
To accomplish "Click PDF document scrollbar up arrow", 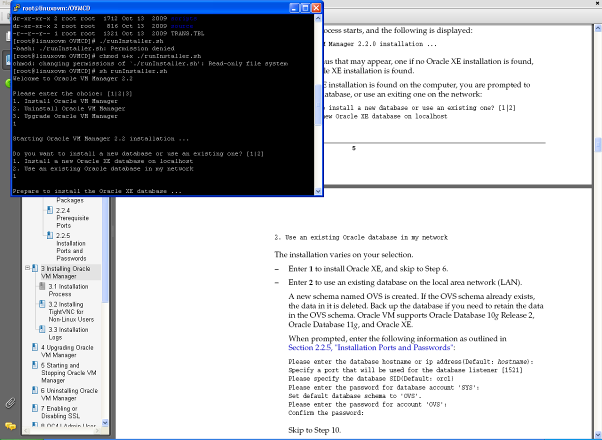I will click(x=598, y=28).
